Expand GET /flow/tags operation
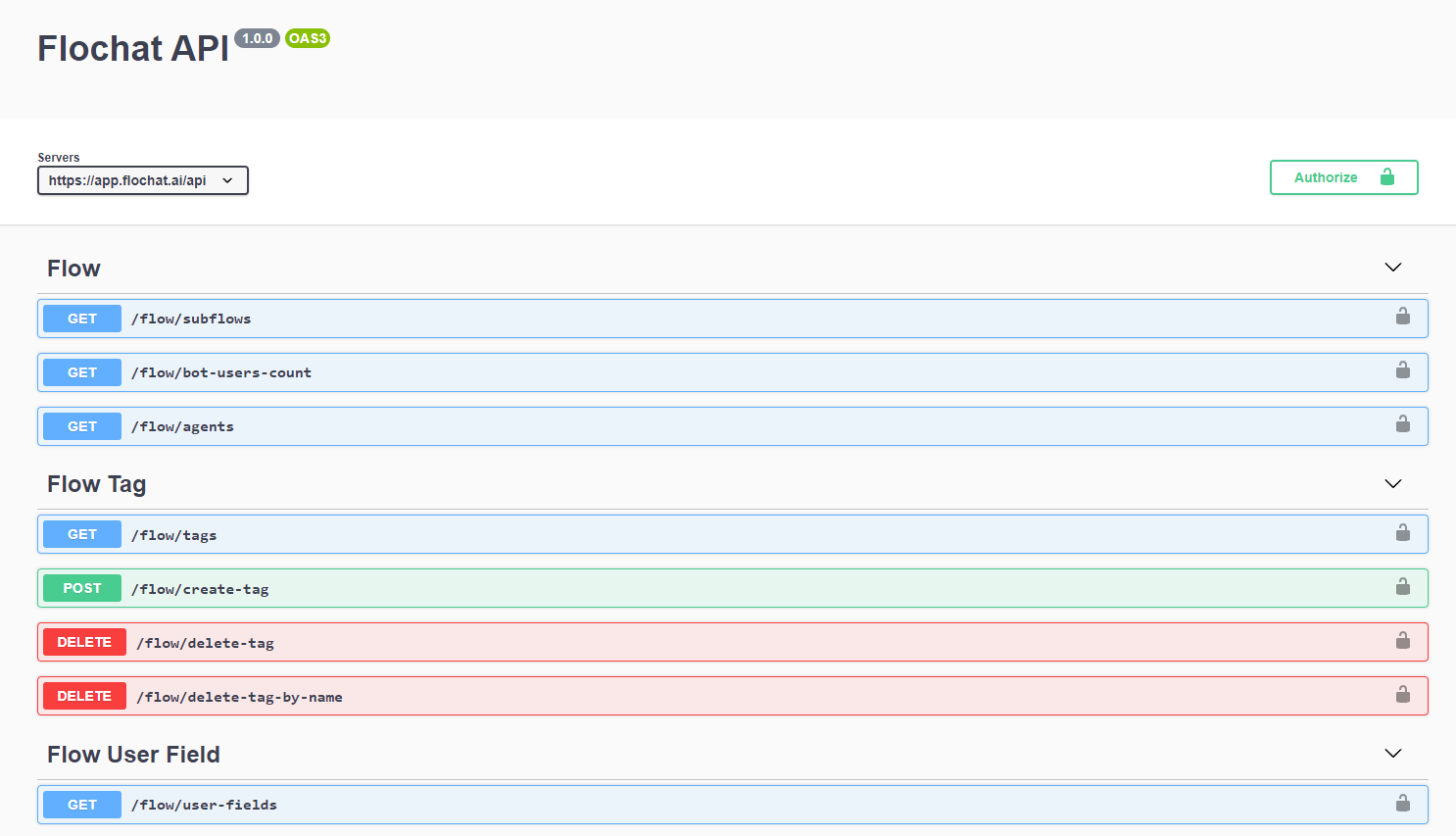Screen dimensions: 1456x836 tap(732, 534)
